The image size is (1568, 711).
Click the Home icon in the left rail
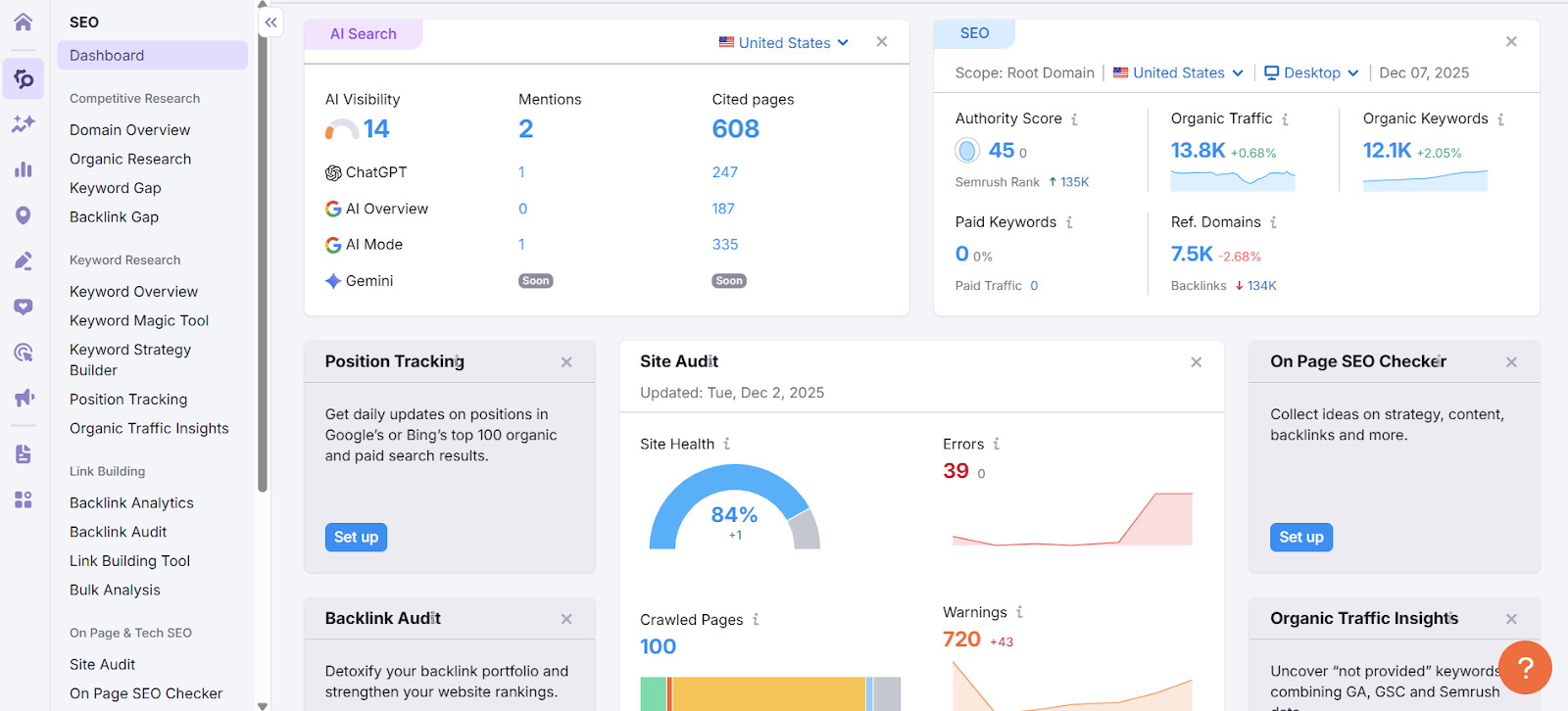click(x=24, y=22)
